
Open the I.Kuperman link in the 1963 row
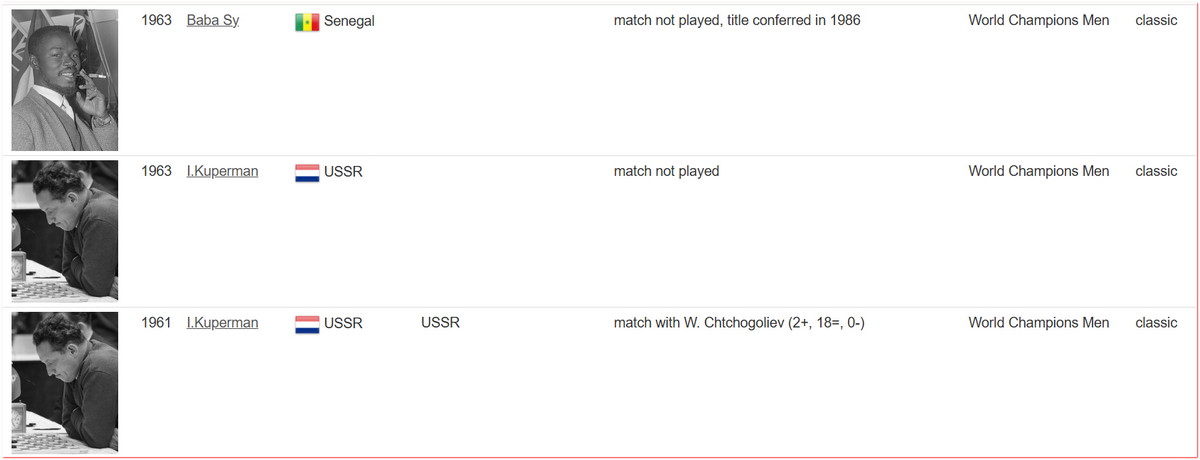point(222,171)
